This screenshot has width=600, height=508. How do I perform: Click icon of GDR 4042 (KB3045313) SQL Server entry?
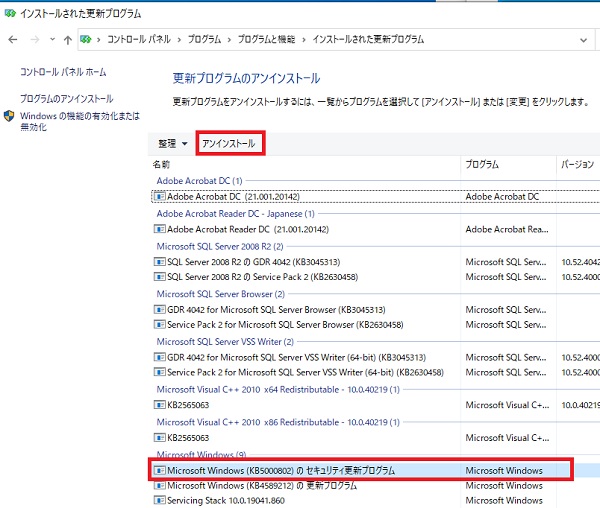click(x=160, y=262)
